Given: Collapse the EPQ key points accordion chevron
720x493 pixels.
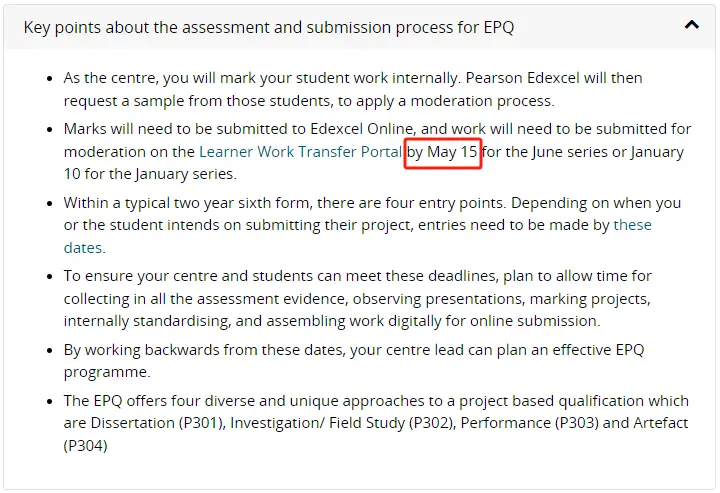Looking at the screenshot, I should (x=692, y=25).
